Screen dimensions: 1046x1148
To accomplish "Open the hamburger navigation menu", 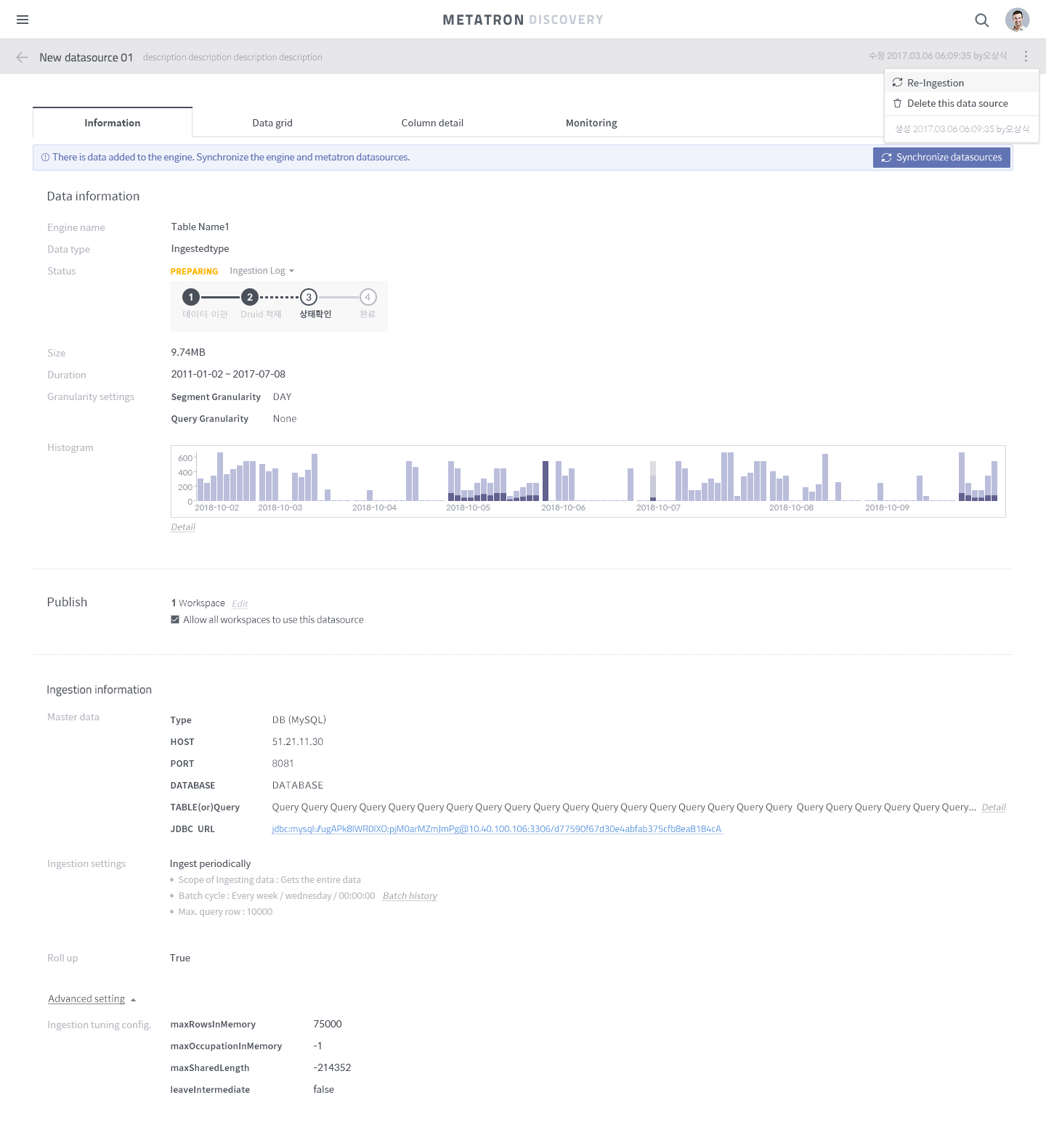I will tap(23, 20).
